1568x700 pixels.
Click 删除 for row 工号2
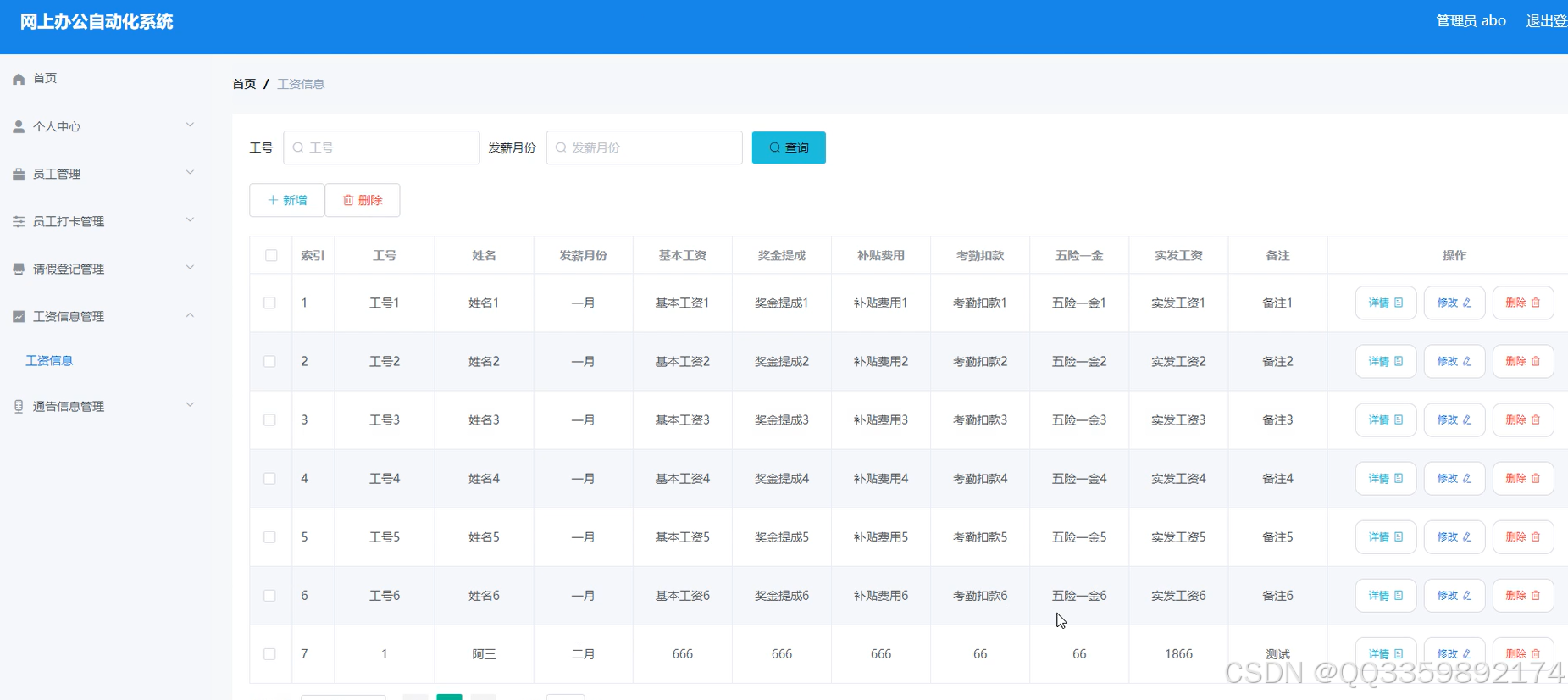click(x=1523, y=361)
